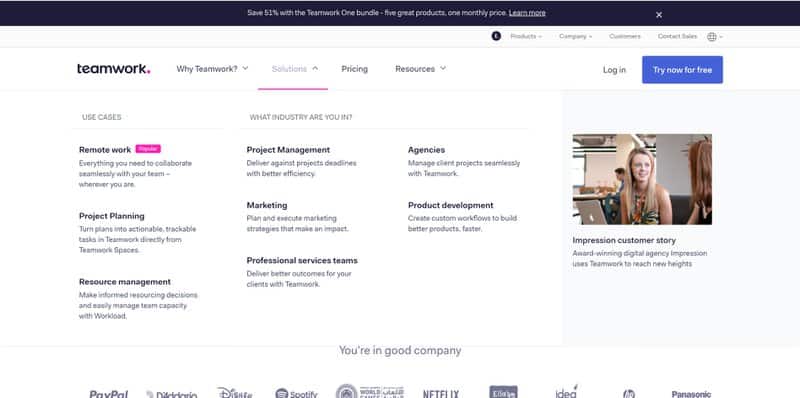
Task: Click the 'USE CASES' heading
Action: point(102,117)
